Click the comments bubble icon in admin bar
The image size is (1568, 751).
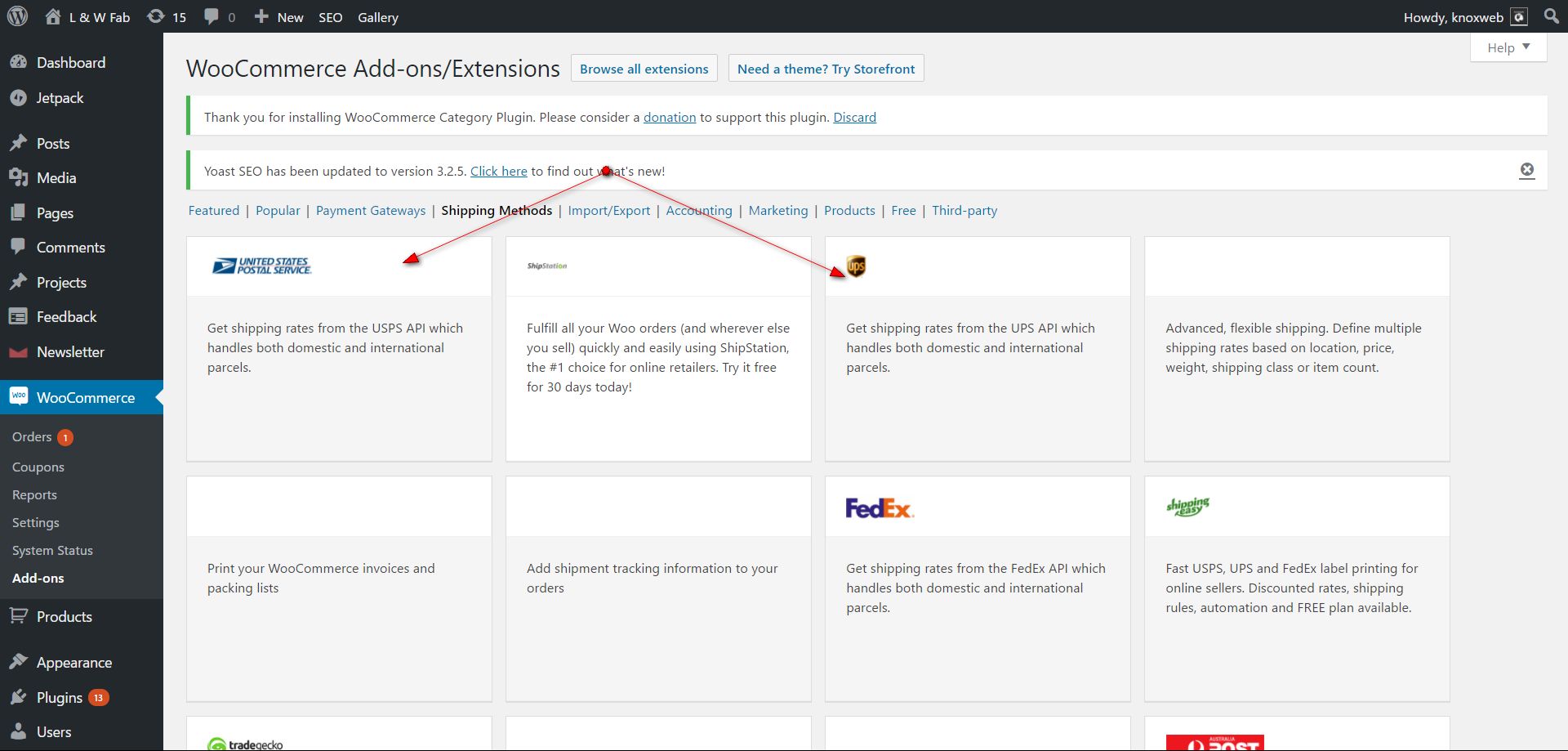[212, 17]
